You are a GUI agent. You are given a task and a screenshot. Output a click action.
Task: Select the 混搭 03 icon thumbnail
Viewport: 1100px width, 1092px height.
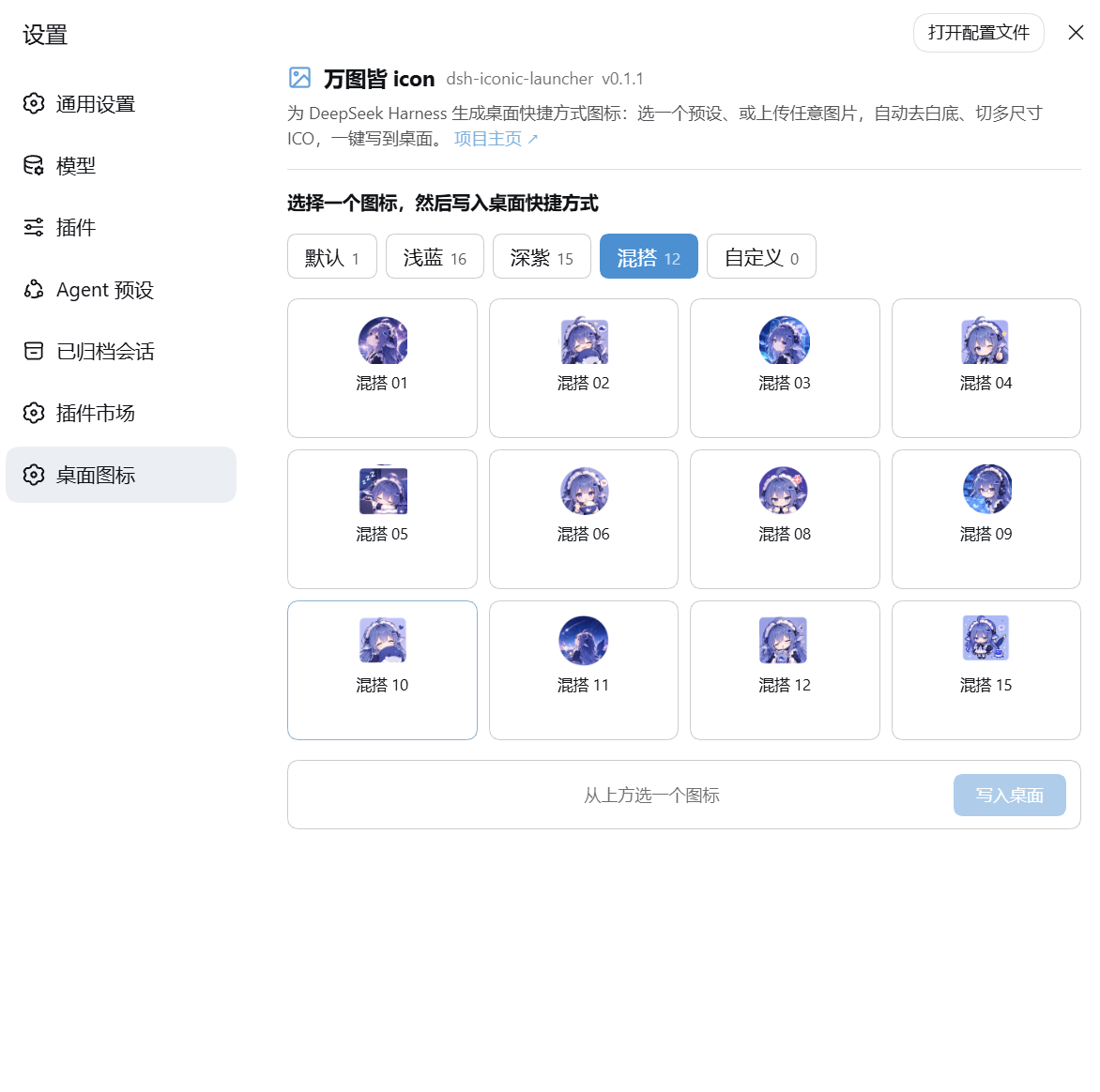click(785, 341)
